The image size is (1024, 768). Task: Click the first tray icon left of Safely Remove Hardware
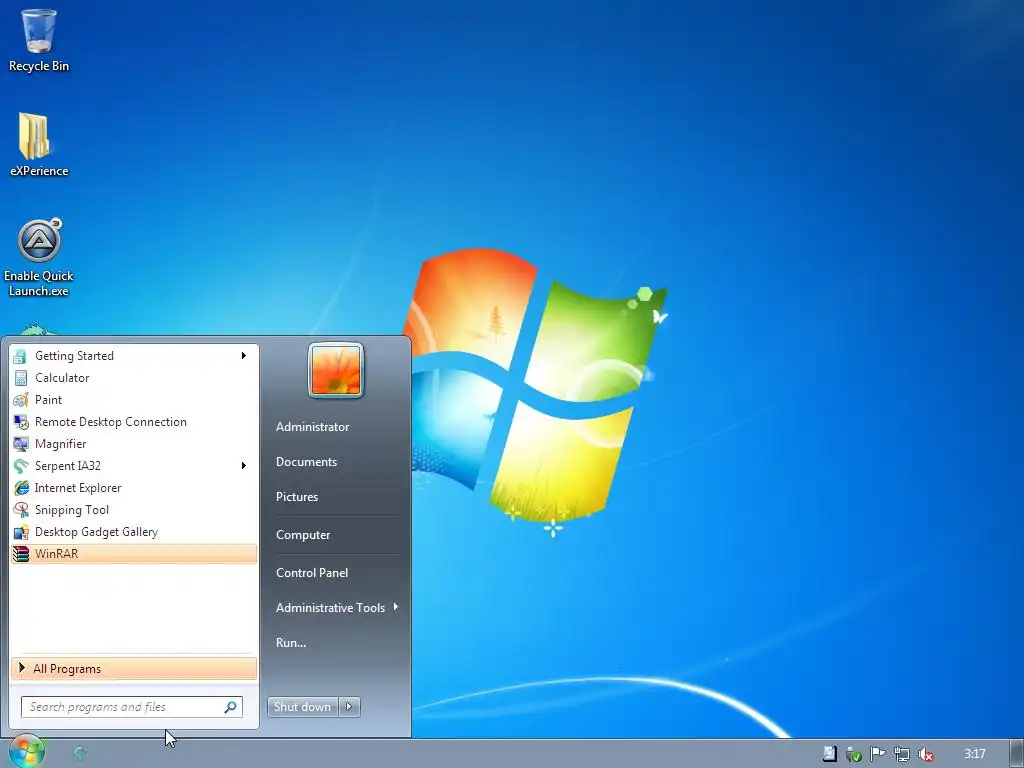pos(829,754)
